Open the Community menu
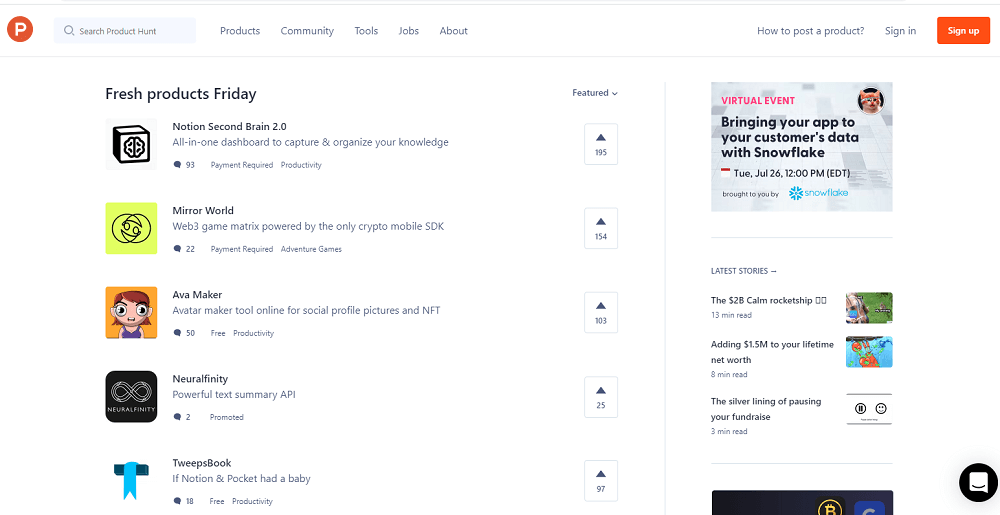The image size is (1000, 515). [x=307, y=31]
